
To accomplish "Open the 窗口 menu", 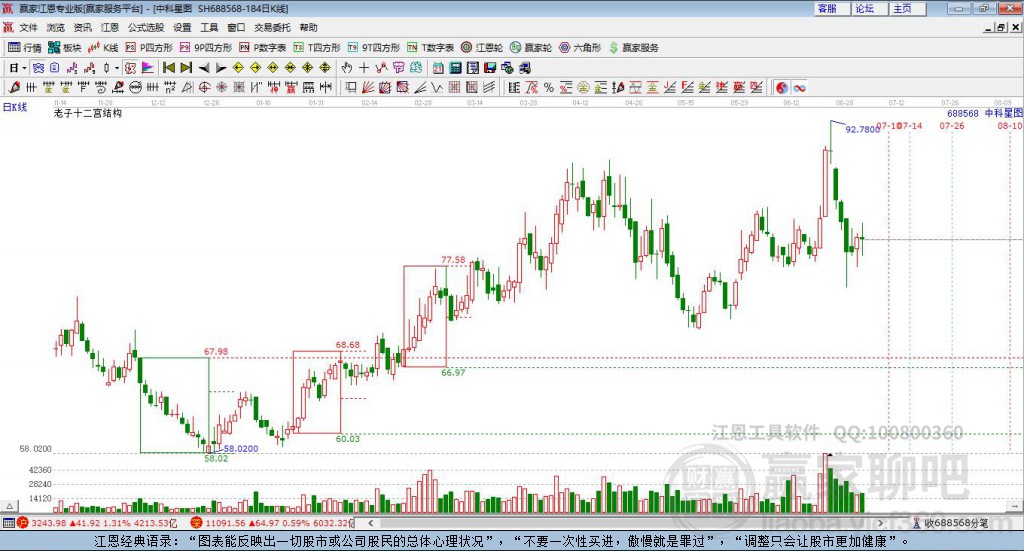I will [x=236, y=27].
